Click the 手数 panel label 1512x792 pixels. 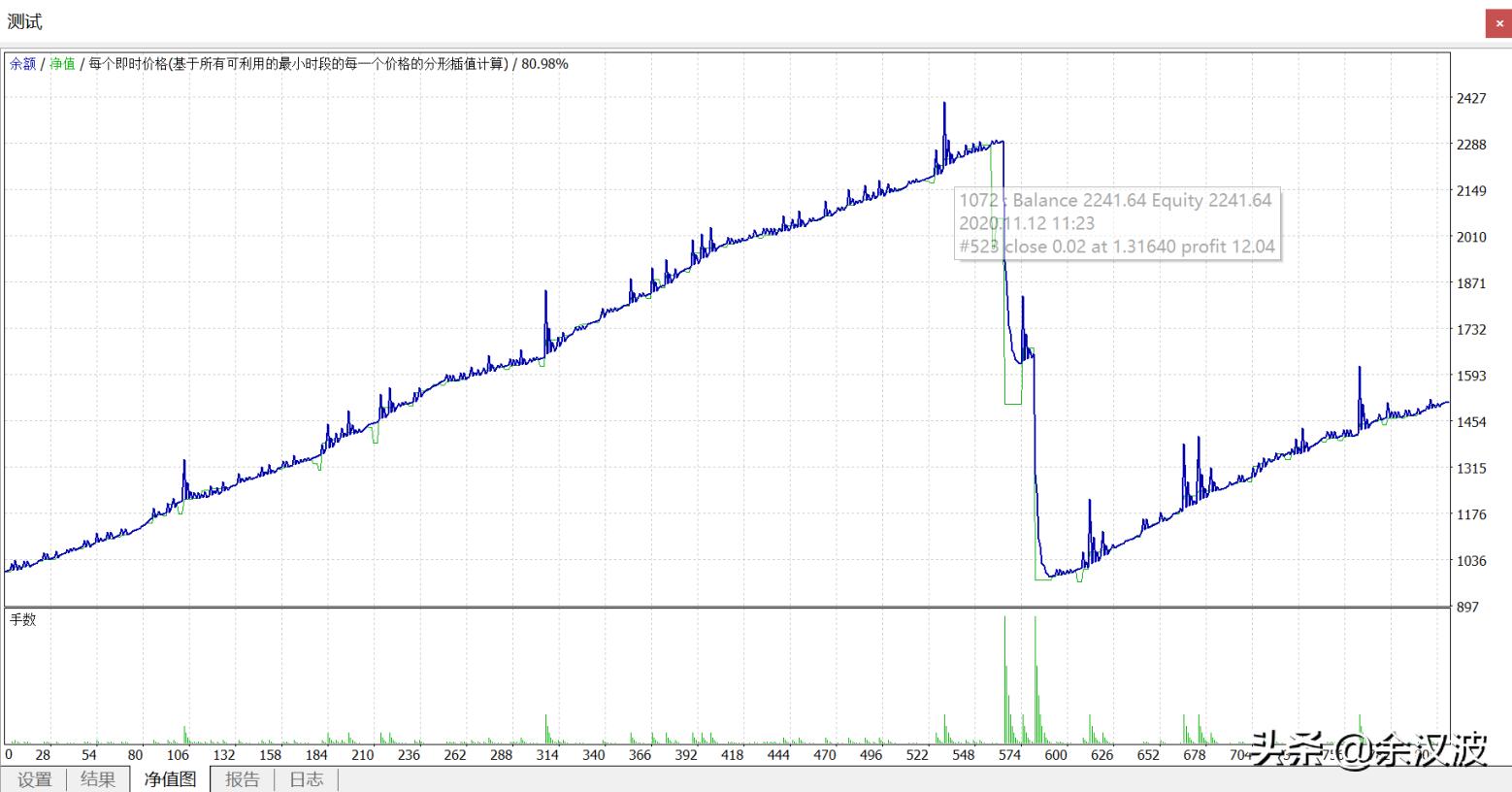click(22, 619)
